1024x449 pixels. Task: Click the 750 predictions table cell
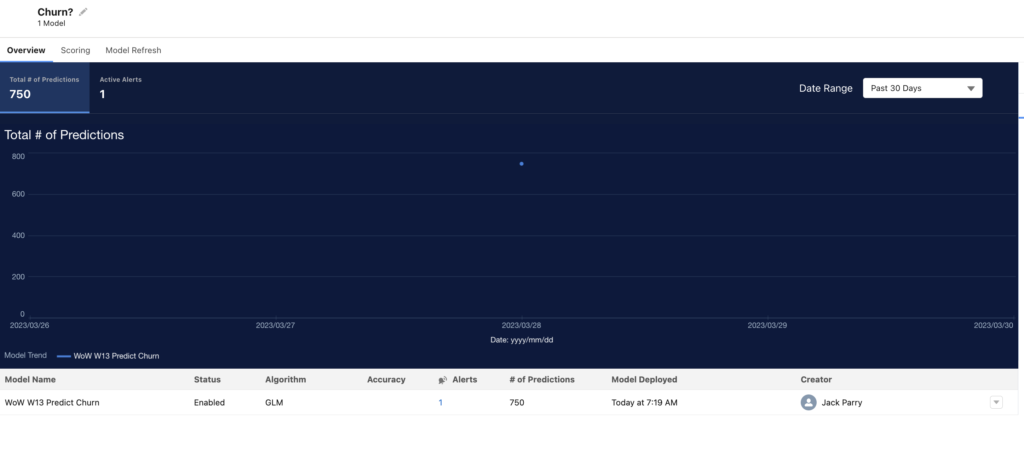tap(517, 403)
